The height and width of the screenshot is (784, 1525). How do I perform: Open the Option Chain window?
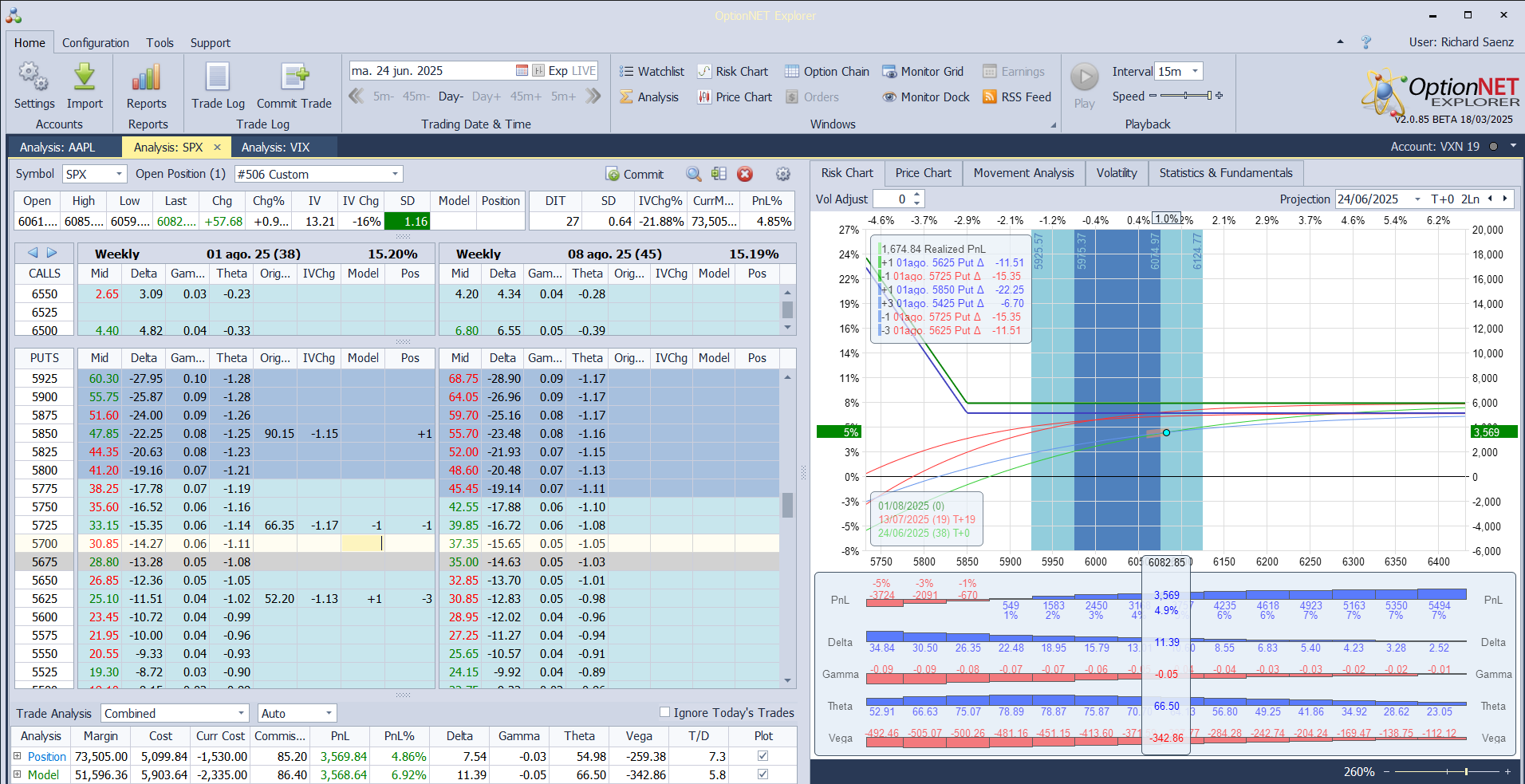pyautogui.click(x=827, y=72)
